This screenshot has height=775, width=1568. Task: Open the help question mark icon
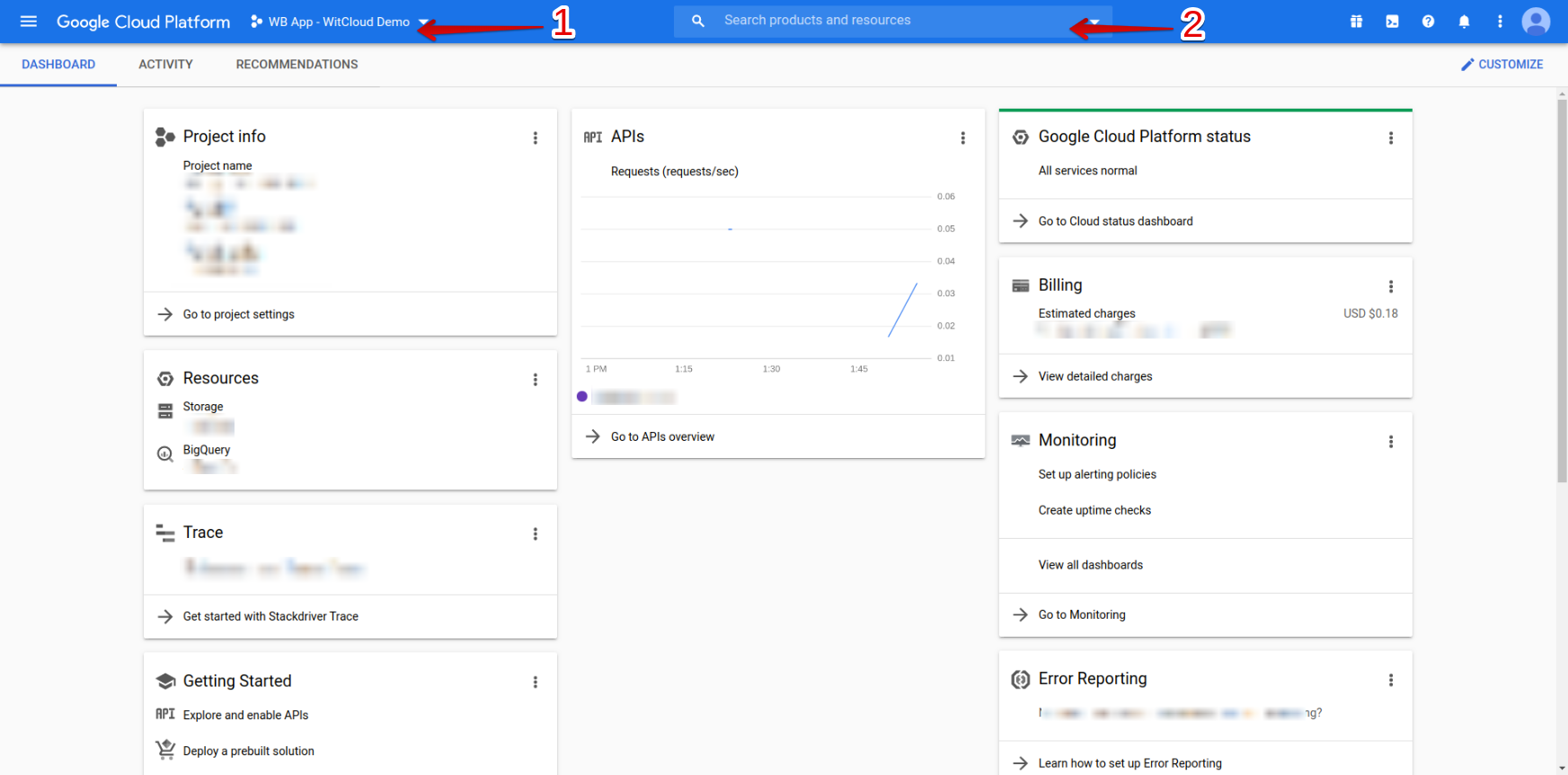click(1428, 22)
